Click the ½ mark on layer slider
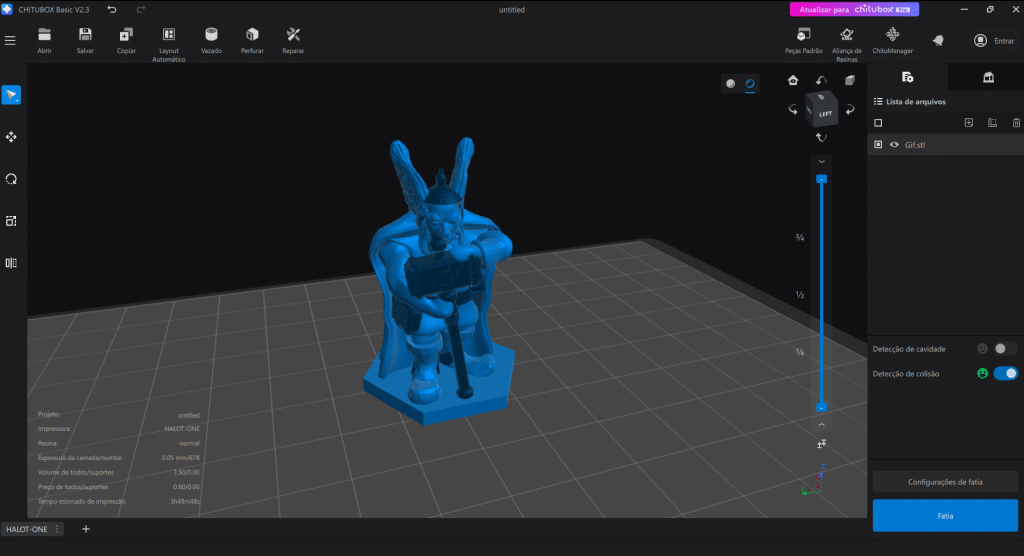Viewport: 1024px width, 556px height. pyautogui.click(x=800, y=295)
